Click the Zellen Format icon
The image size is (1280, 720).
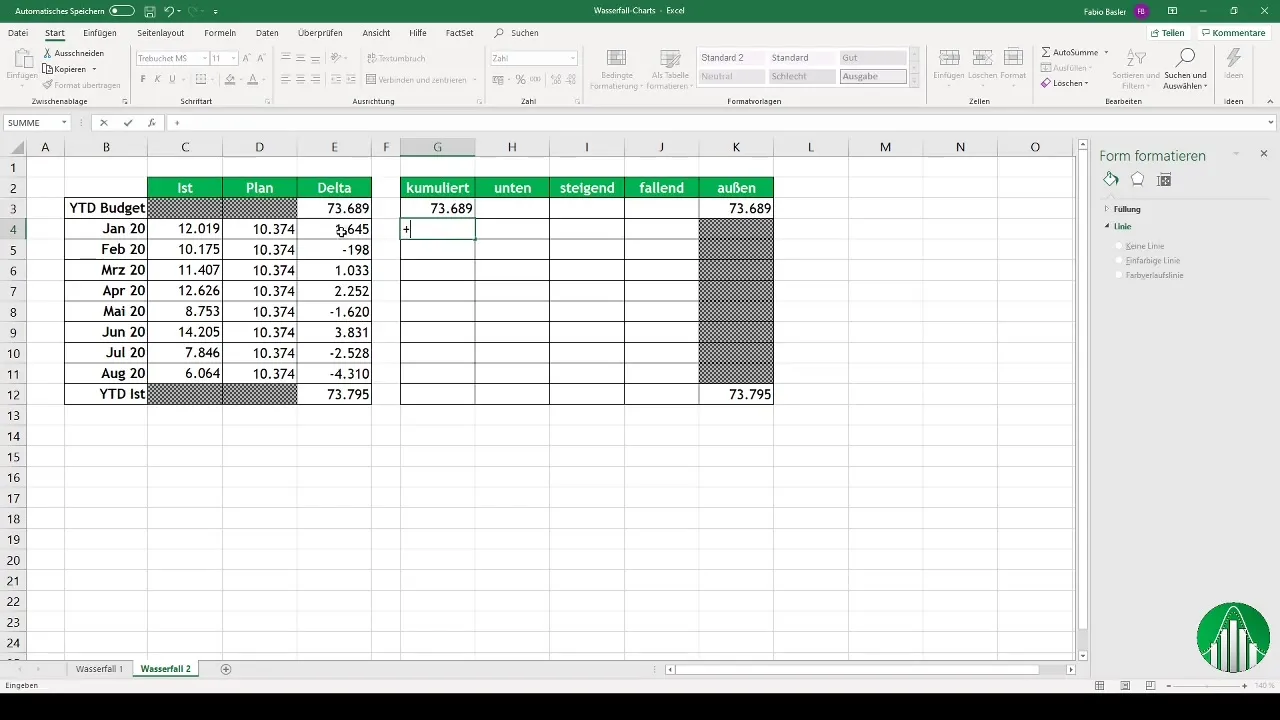pyautogui.click(x=1013, y=58)
